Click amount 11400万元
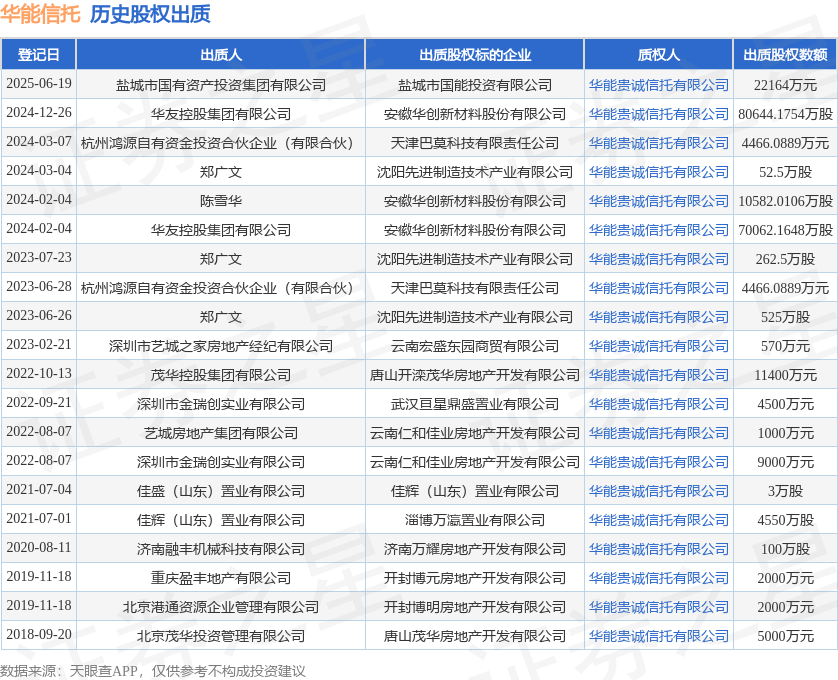The height and width of the screenshot is (680, 838). [785, 375]
